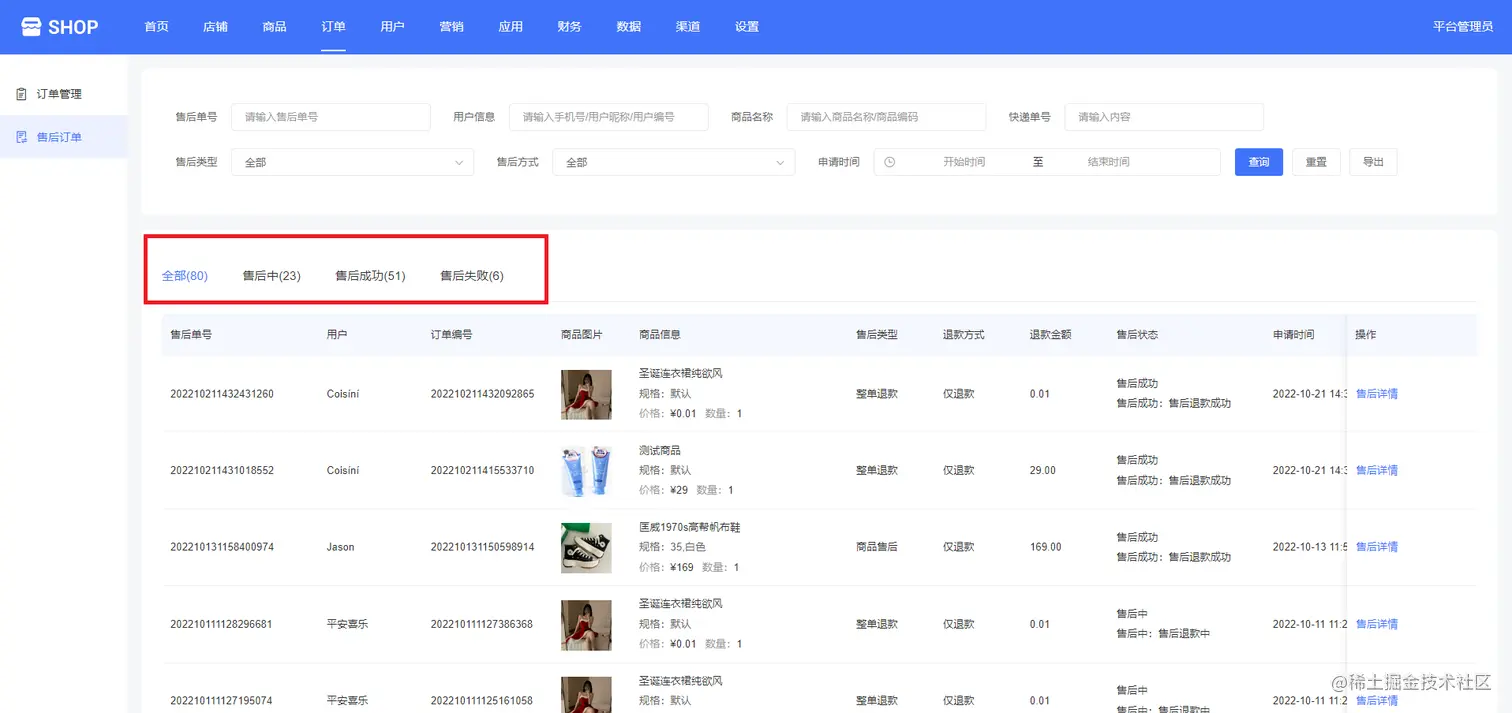The image size is (1512, 713).
Task: Open 售后详情 for Jason's order
Action: [1377, 547]
